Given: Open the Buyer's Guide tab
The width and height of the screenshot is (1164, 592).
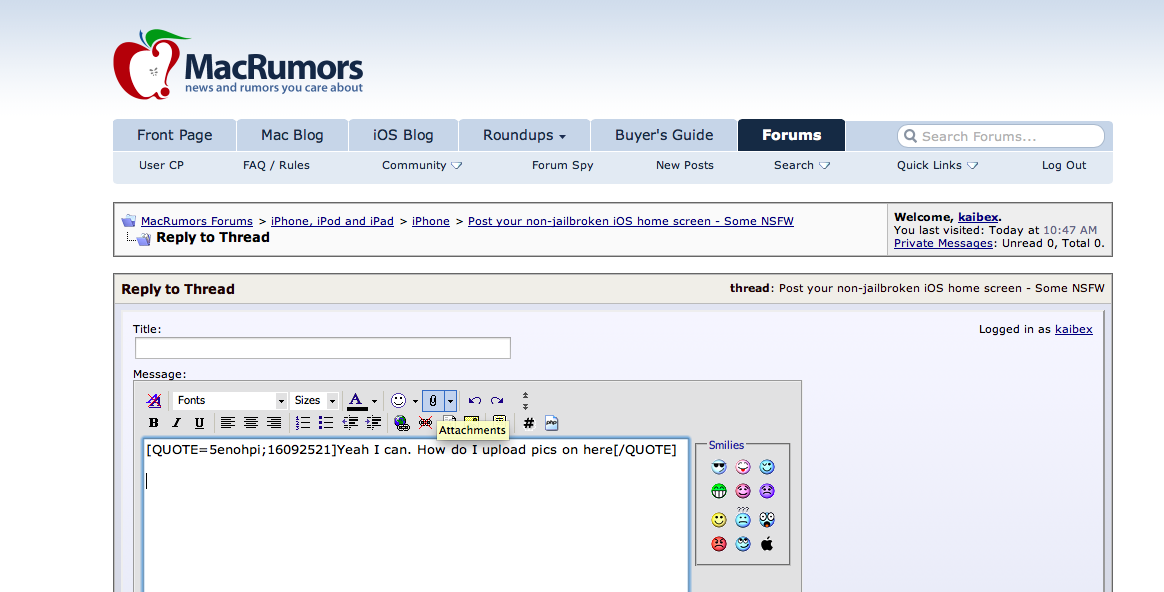Looking at the screenshot, I should 664,135.
